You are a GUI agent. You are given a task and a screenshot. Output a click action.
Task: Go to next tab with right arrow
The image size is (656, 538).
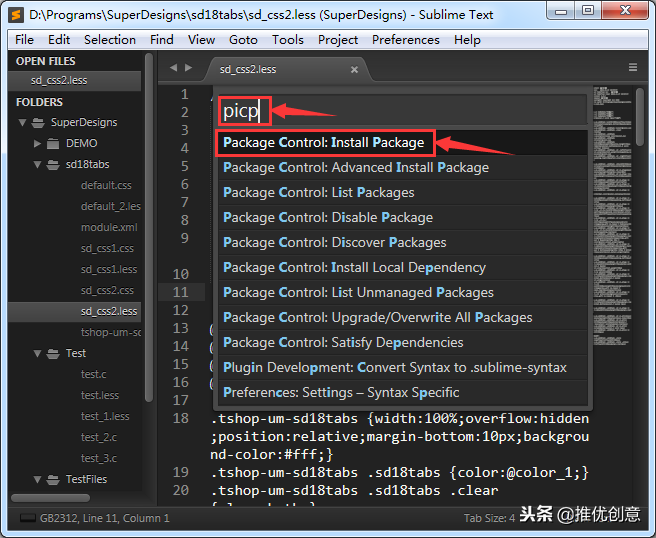pos(188,67)
